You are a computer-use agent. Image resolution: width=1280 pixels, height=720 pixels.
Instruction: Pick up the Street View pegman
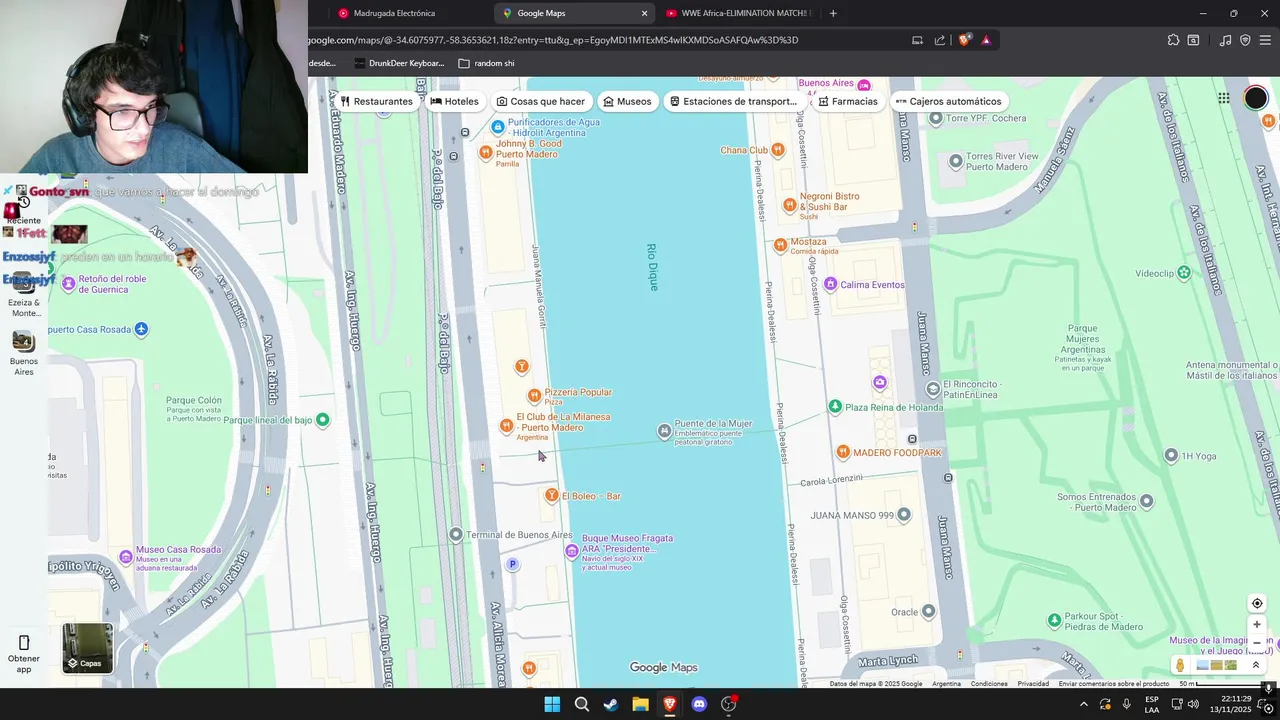[x=1180, y=666]
